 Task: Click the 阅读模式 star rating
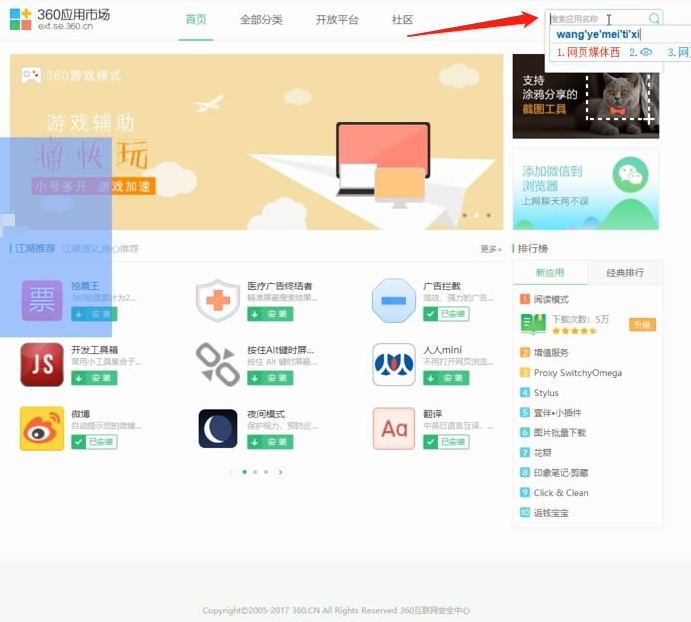(x=575, y=331)
